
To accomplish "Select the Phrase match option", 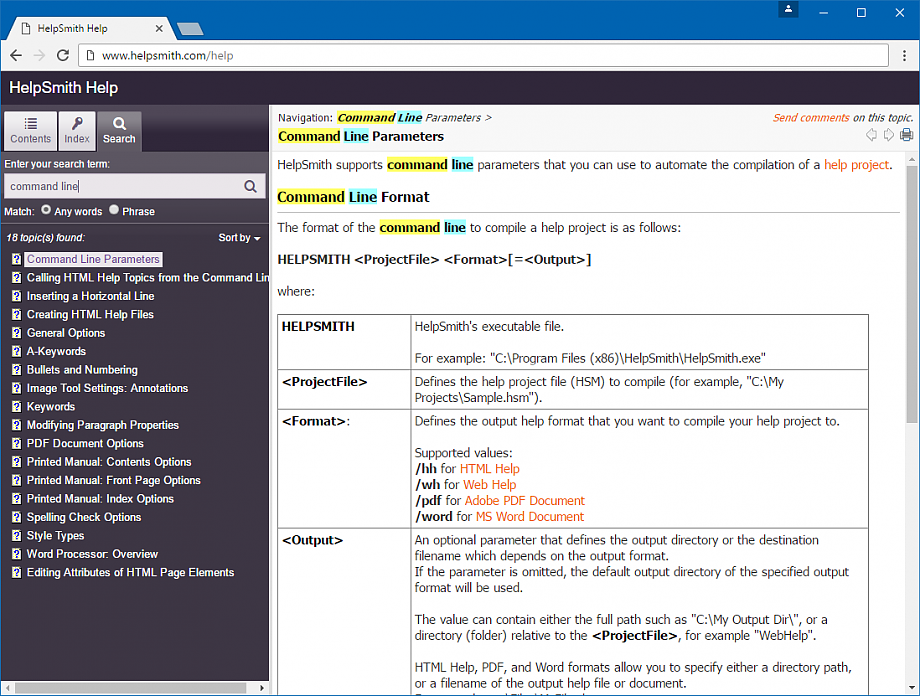I will [114, 211].
